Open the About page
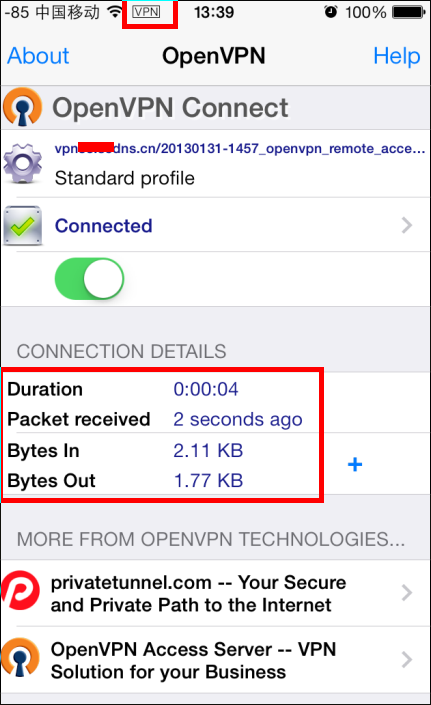Screen dimensions: 431x705 38,56
